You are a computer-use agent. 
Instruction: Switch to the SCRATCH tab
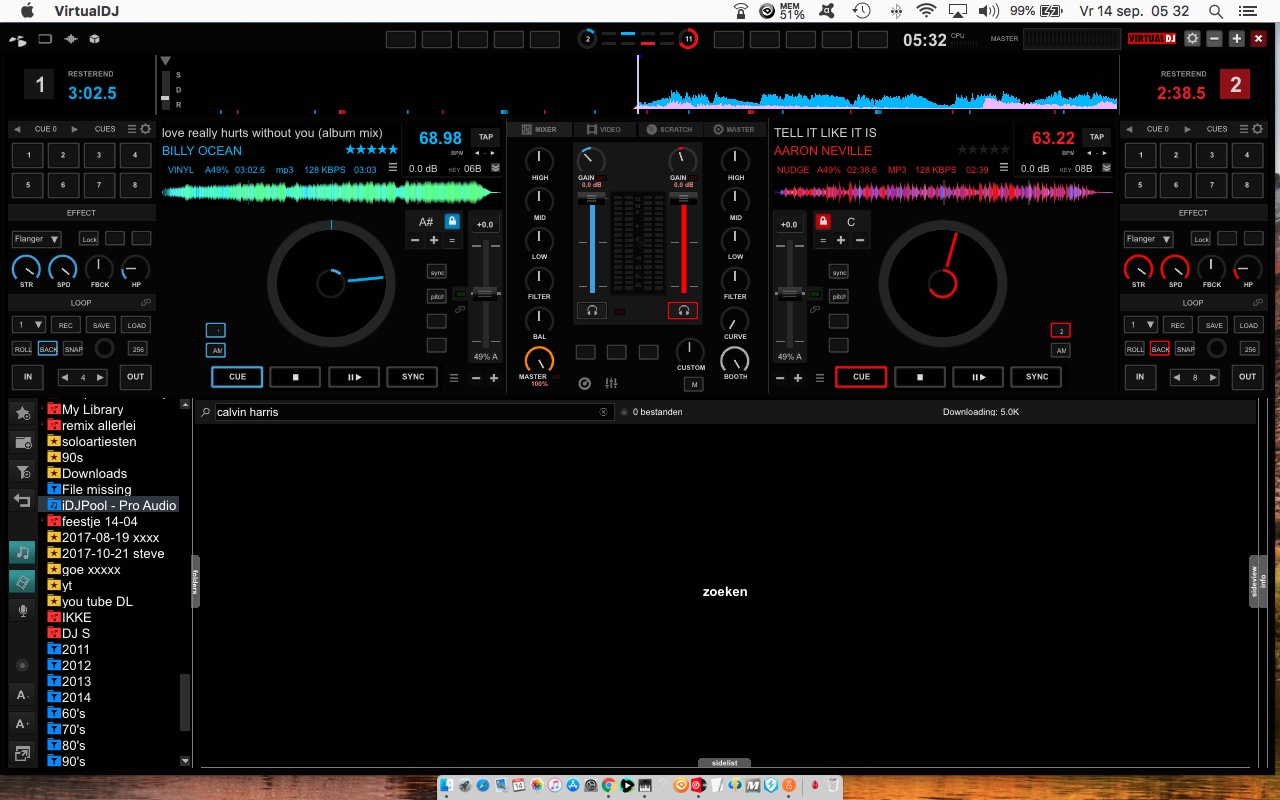click(669, 129)
